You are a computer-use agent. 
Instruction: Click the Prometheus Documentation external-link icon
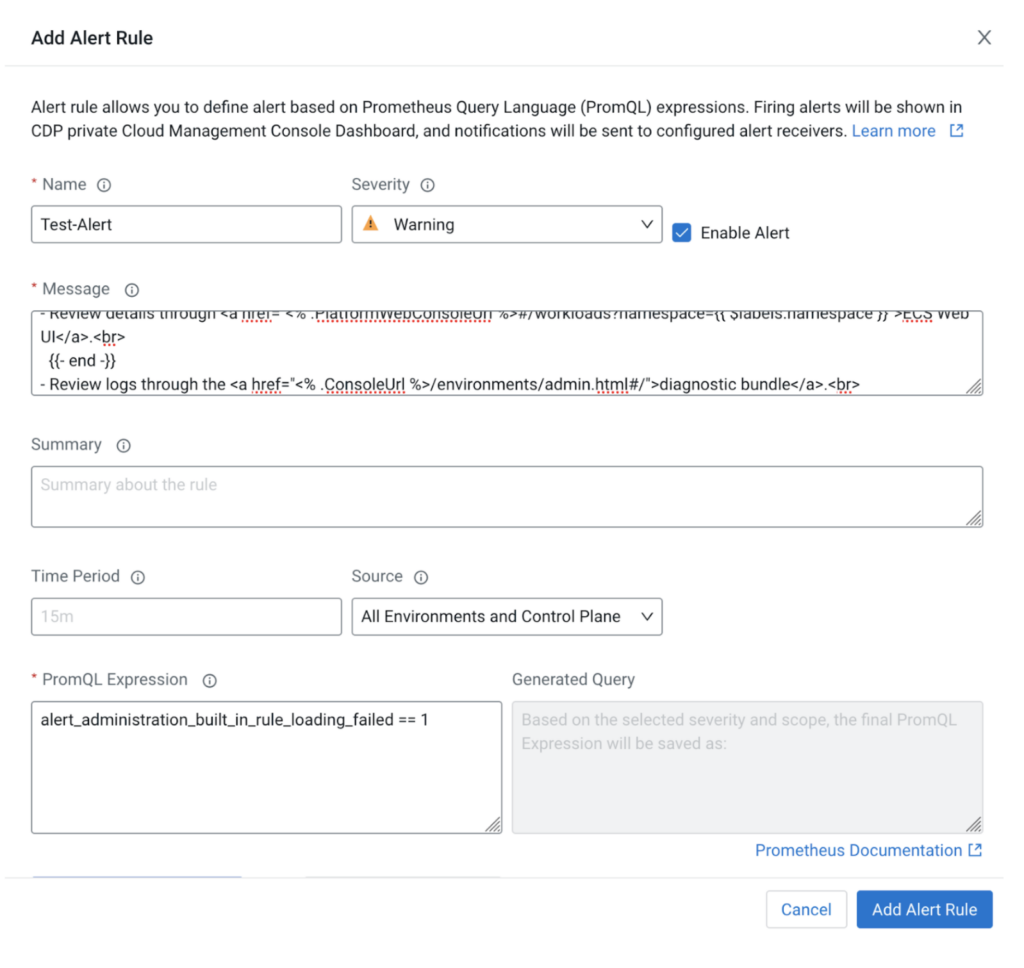click(976, 850)
